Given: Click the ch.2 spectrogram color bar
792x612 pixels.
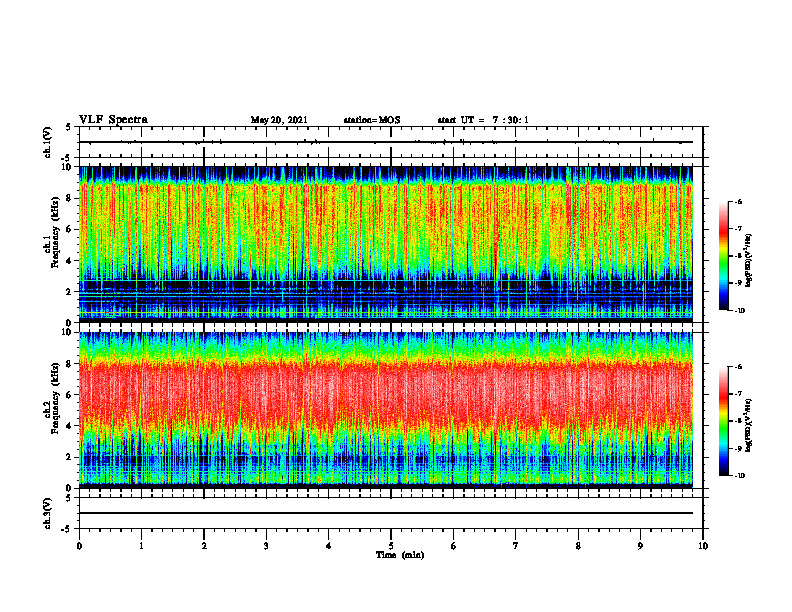Looking at the screenshot, I should (x=723, y=421).
